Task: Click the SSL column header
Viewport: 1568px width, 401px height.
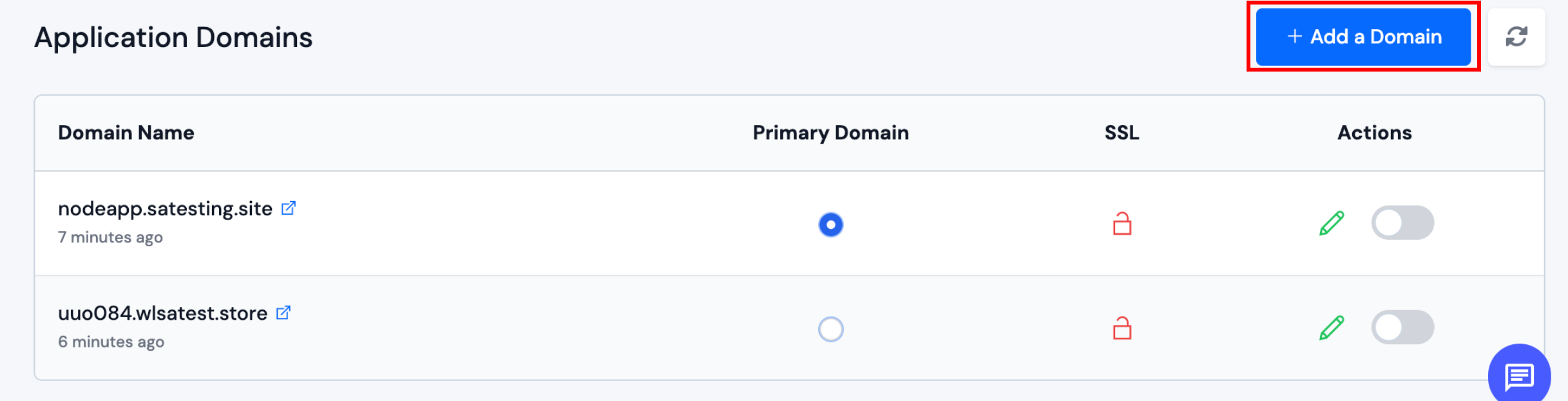Action: click(1122, 133)
